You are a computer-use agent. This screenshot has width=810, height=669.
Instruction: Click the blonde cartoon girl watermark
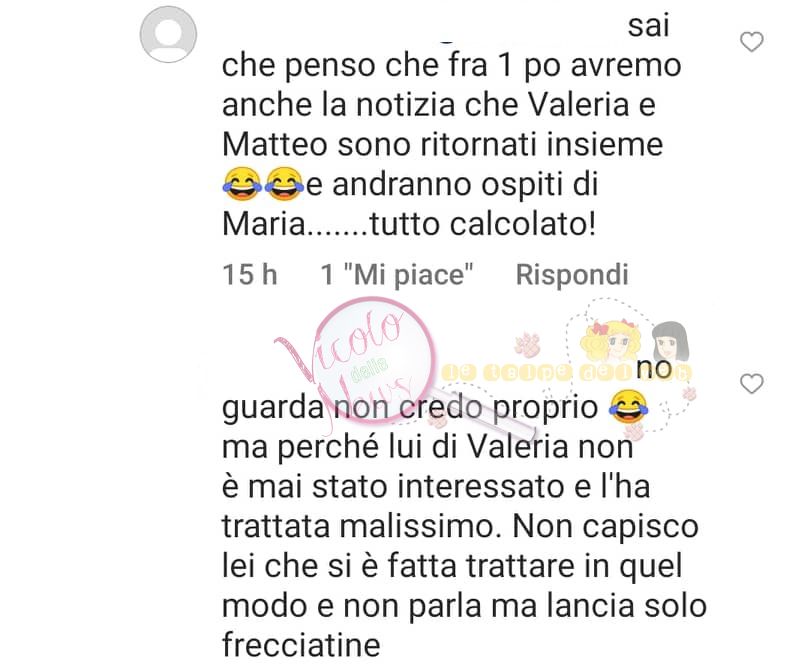coord(611,342)
